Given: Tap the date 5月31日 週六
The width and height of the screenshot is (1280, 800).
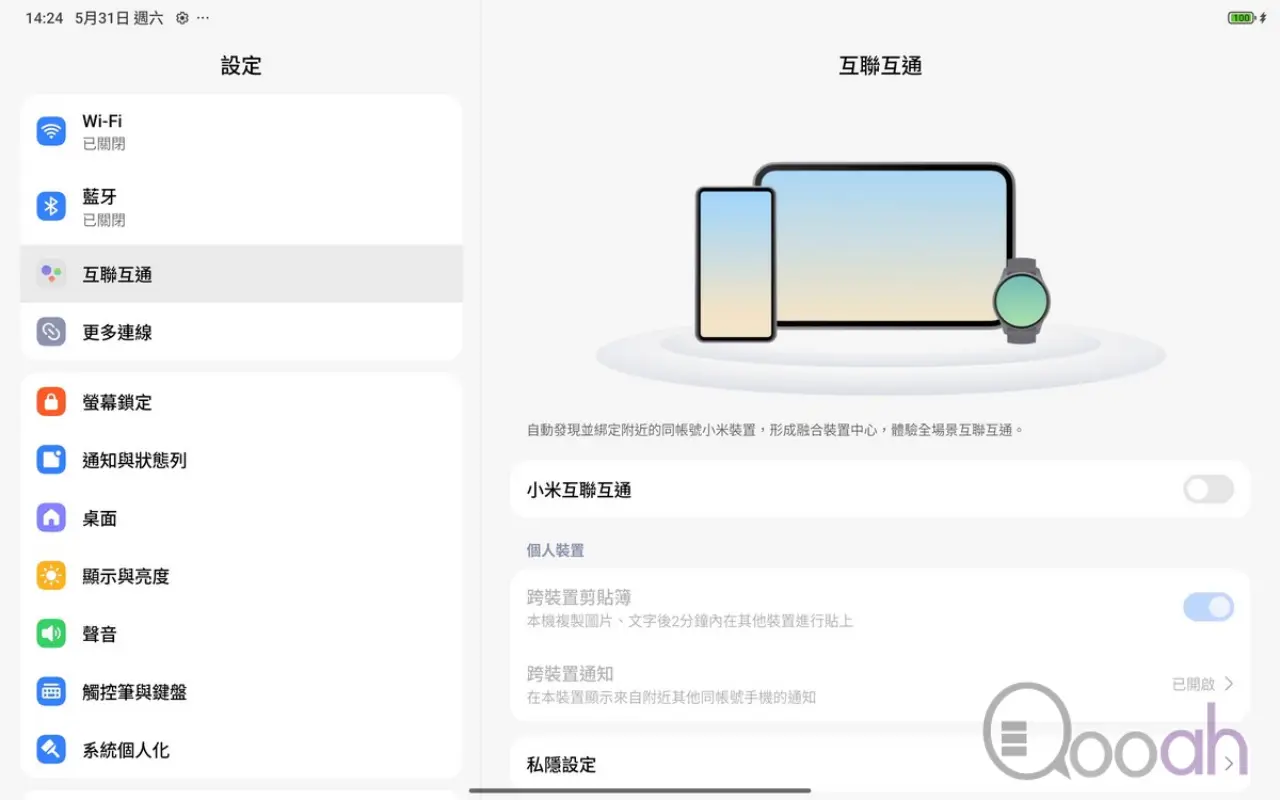Looking at the screenshot, I should [x=119, y=18].
